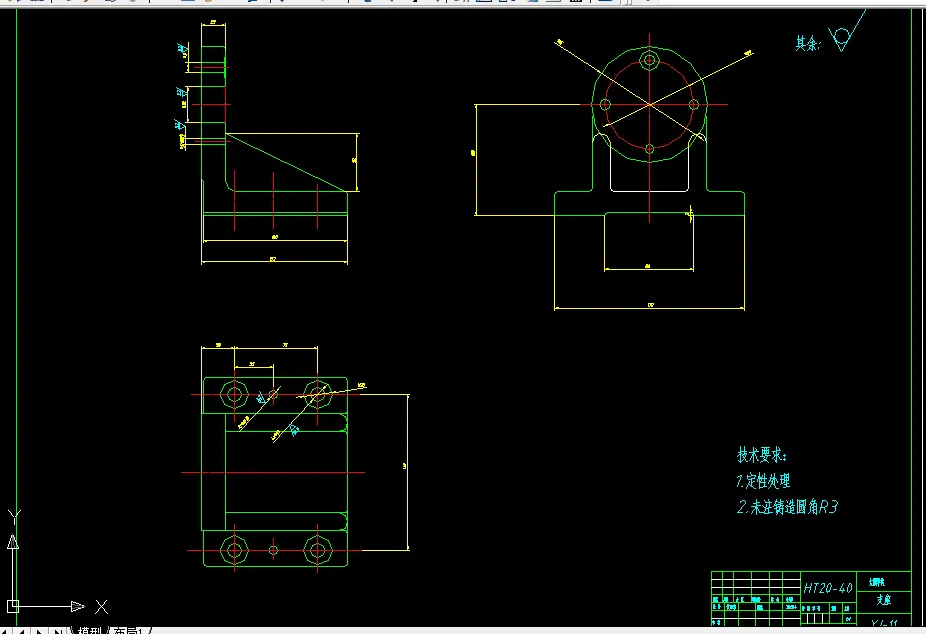
Task: Click previous layout tab arrow
Action: click(22, 630)
